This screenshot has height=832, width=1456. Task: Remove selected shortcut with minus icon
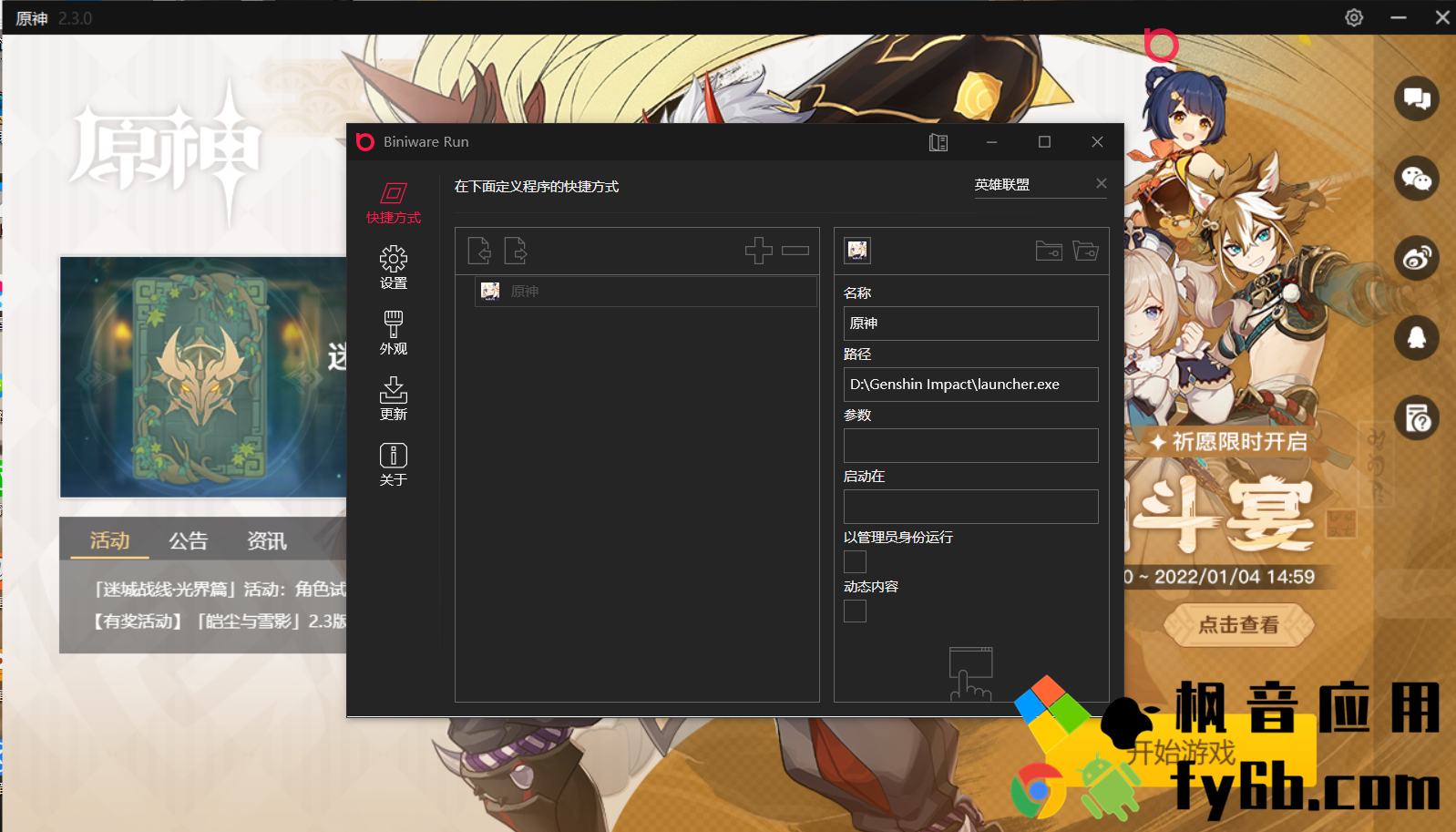pyautogui.click(x=795, y=251)
